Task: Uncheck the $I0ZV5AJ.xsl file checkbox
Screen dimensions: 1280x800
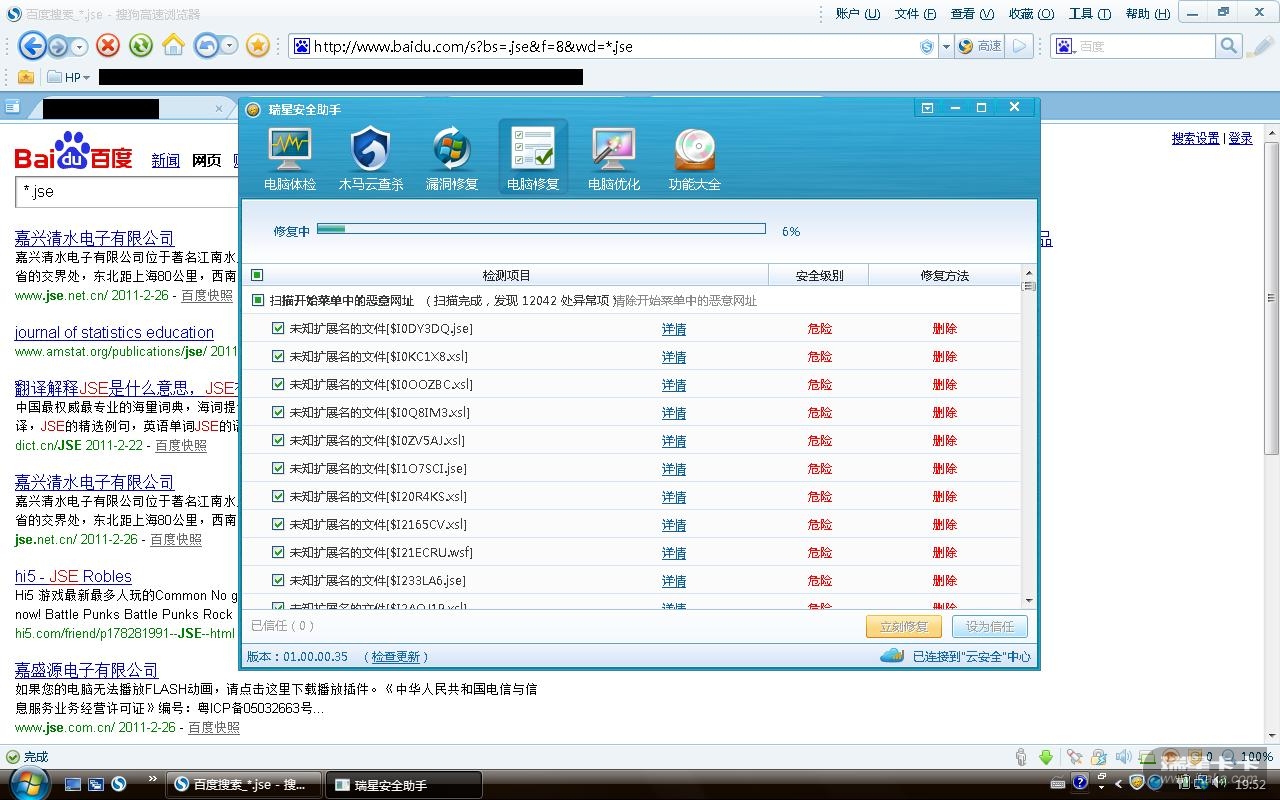Action: tap(278, 440)
